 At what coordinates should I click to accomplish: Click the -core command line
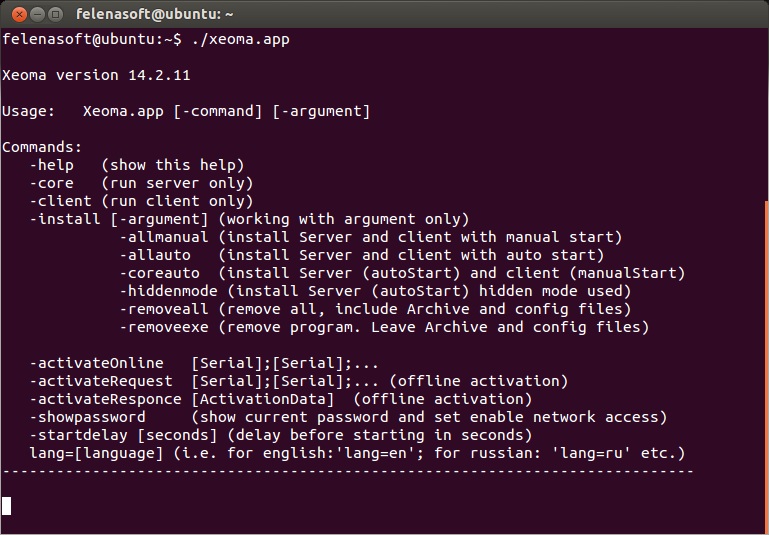pos(141,183)
